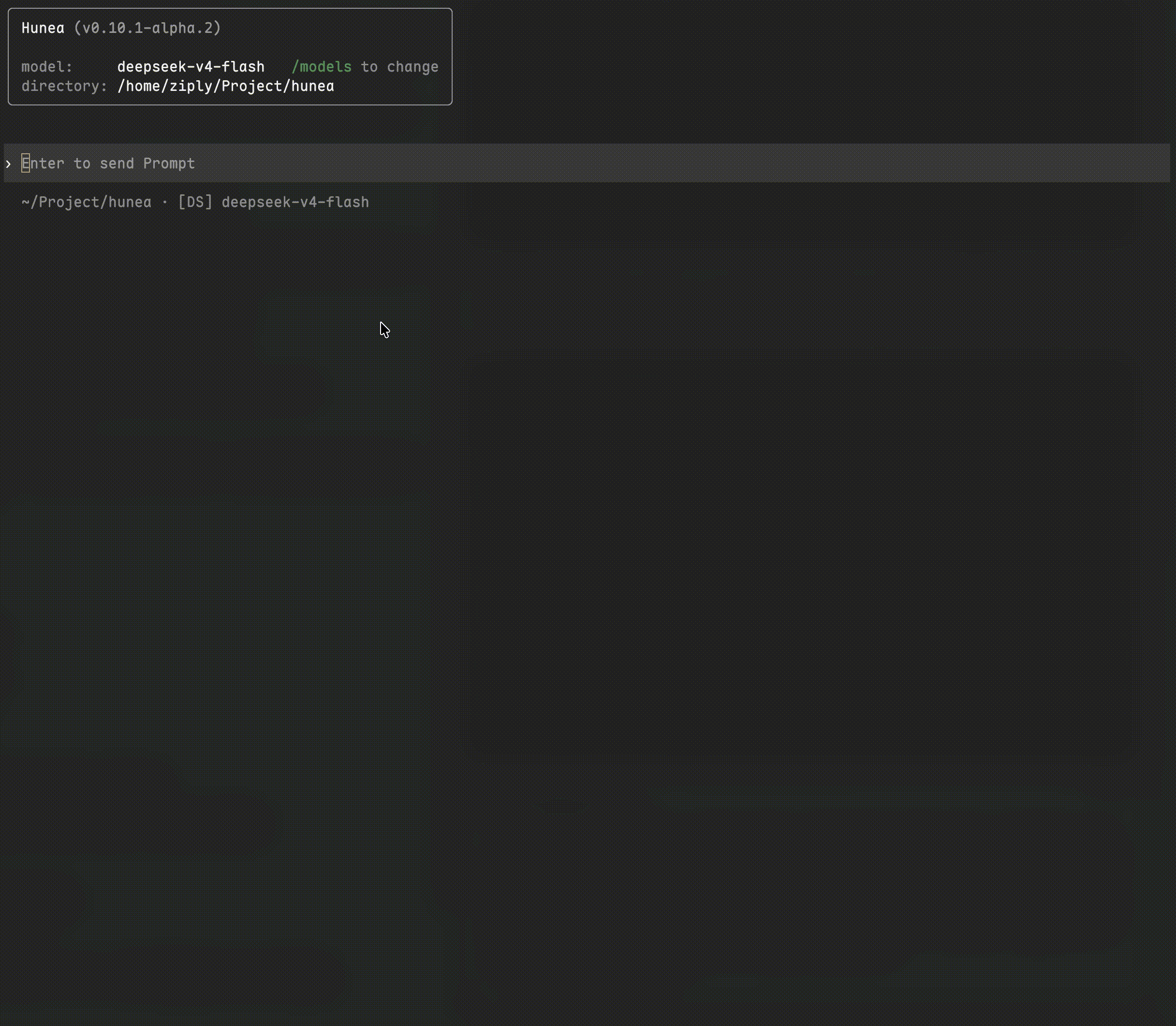Click the /models command text
Screen dimensions: 1176x1026
321,67
